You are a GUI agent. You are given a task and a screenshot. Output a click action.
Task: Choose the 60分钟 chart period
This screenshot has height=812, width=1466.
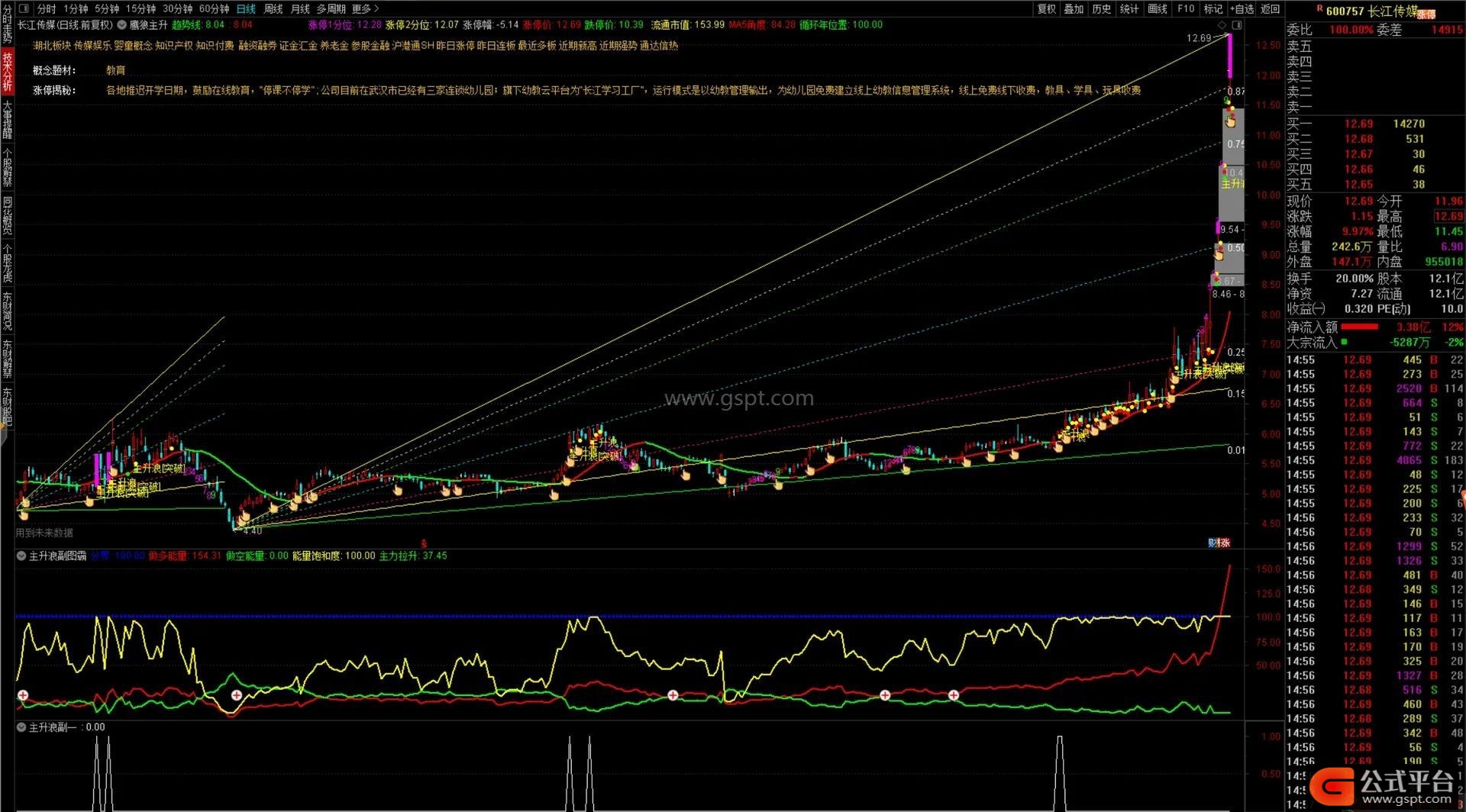coord(214,8)
